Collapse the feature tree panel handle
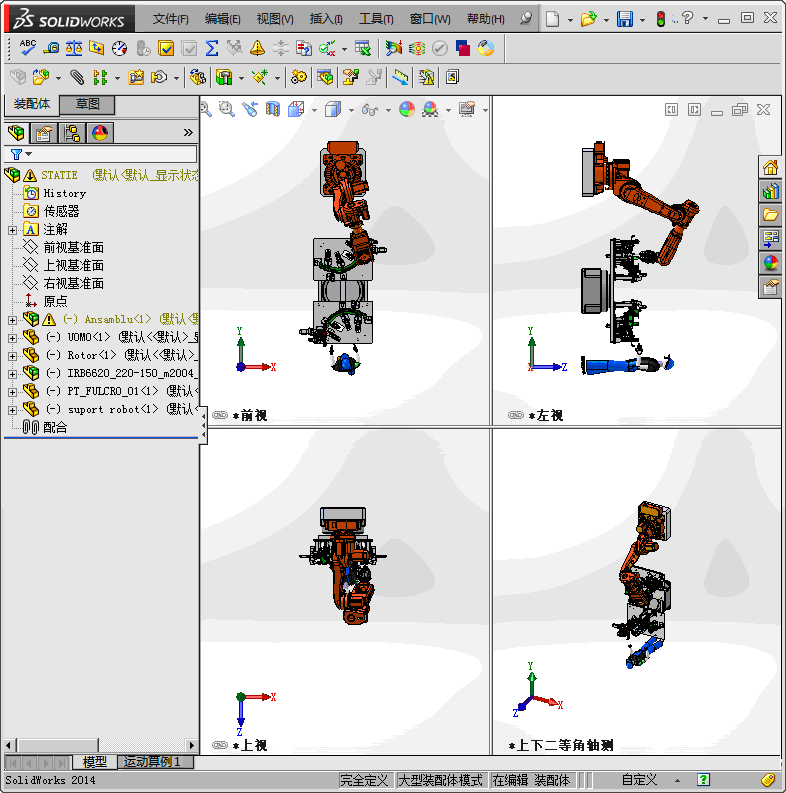This screenshot has height=793, width=786. click(x=203, y=425)
